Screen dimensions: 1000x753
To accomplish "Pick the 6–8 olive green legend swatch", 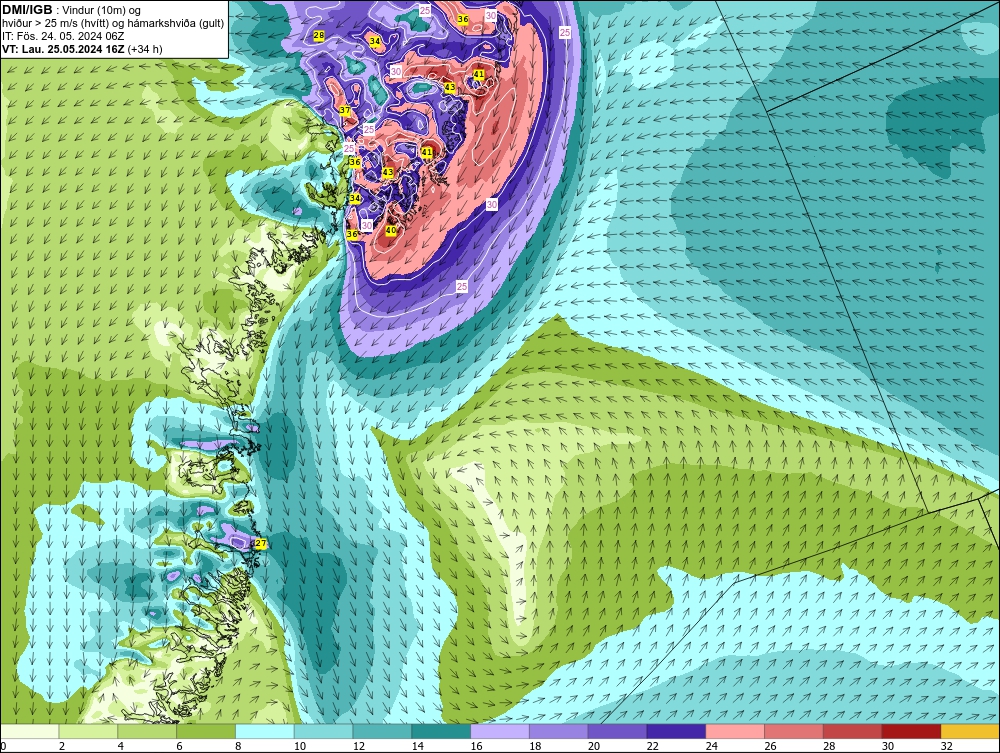I will [x=206, y=731].
